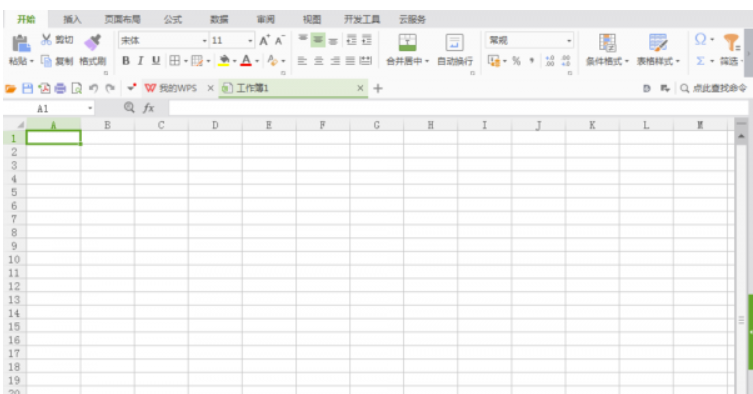Image resolution: width=753 pixels, height=394 pixels.
Task: Click the Format Painter brush icon
Action: (x=93, y=42)
